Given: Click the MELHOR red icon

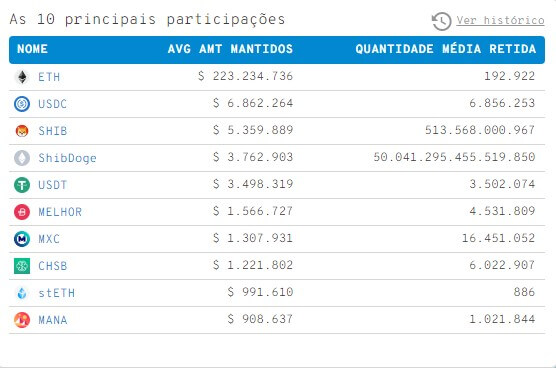Looking at the screenshot, I should pyautogui.click(x=22, y=212).
